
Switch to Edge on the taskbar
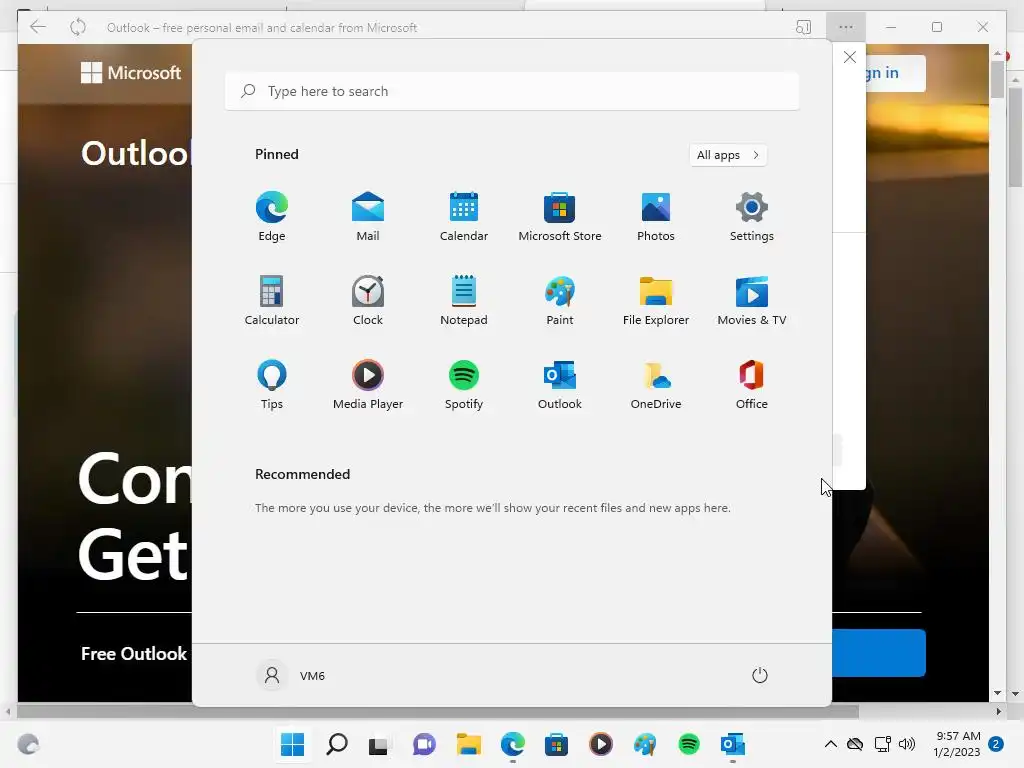click(x=513, y=744)
